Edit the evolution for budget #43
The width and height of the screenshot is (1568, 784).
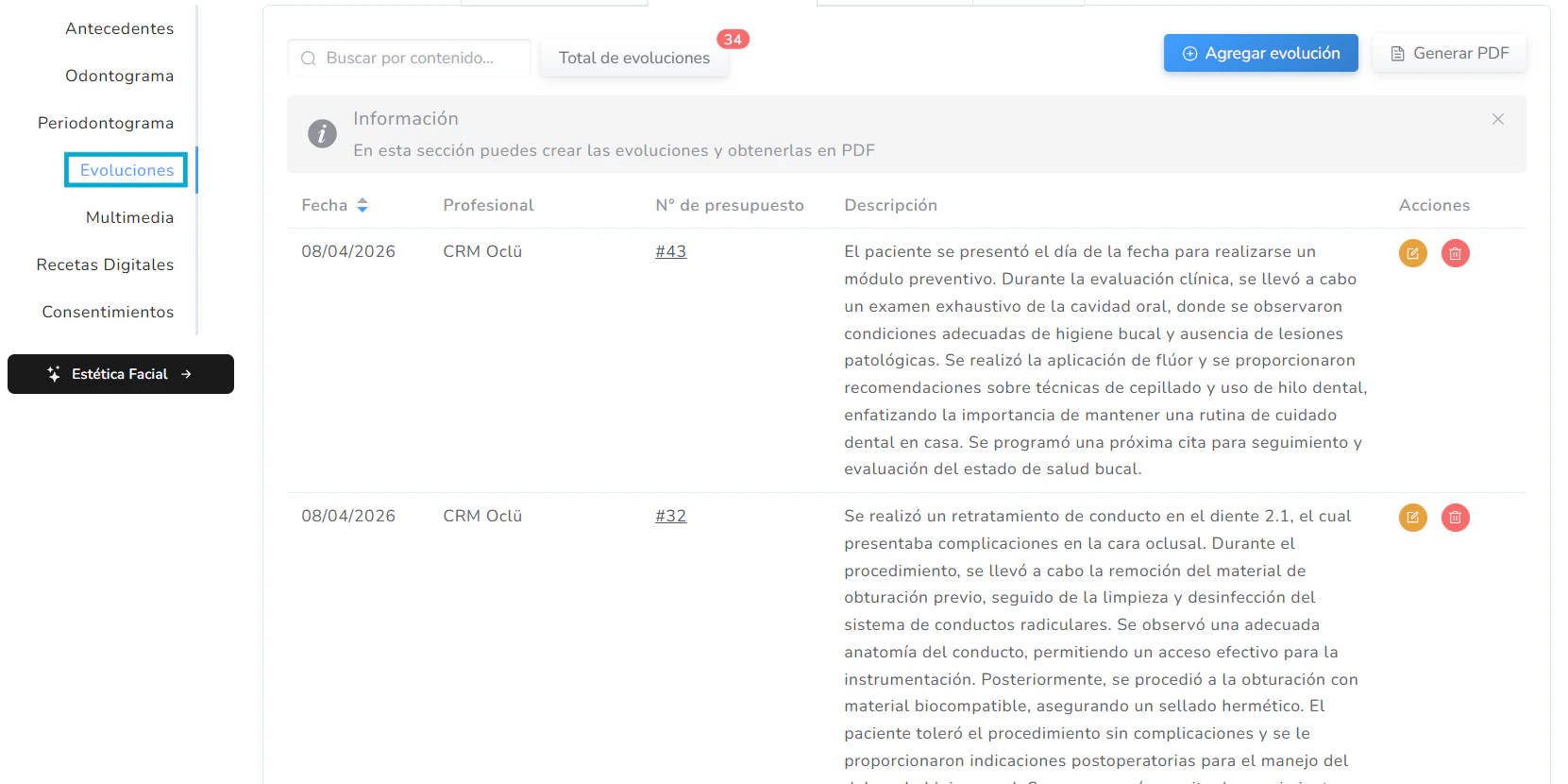(x=1412, y=253)
